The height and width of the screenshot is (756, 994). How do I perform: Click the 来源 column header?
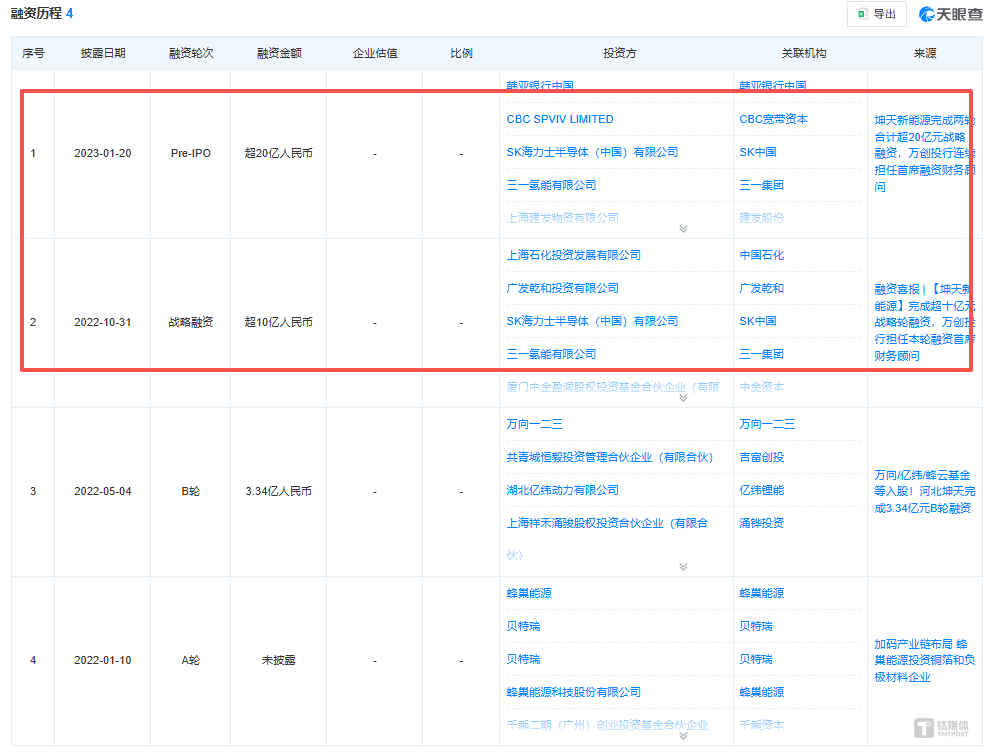[x=925, y=53]
